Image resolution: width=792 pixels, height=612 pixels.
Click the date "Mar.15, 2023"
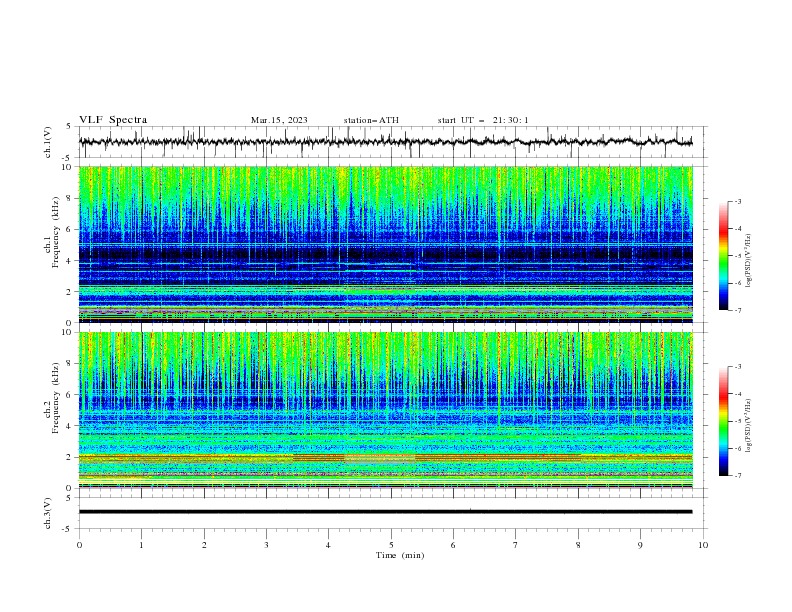(279, 120)
